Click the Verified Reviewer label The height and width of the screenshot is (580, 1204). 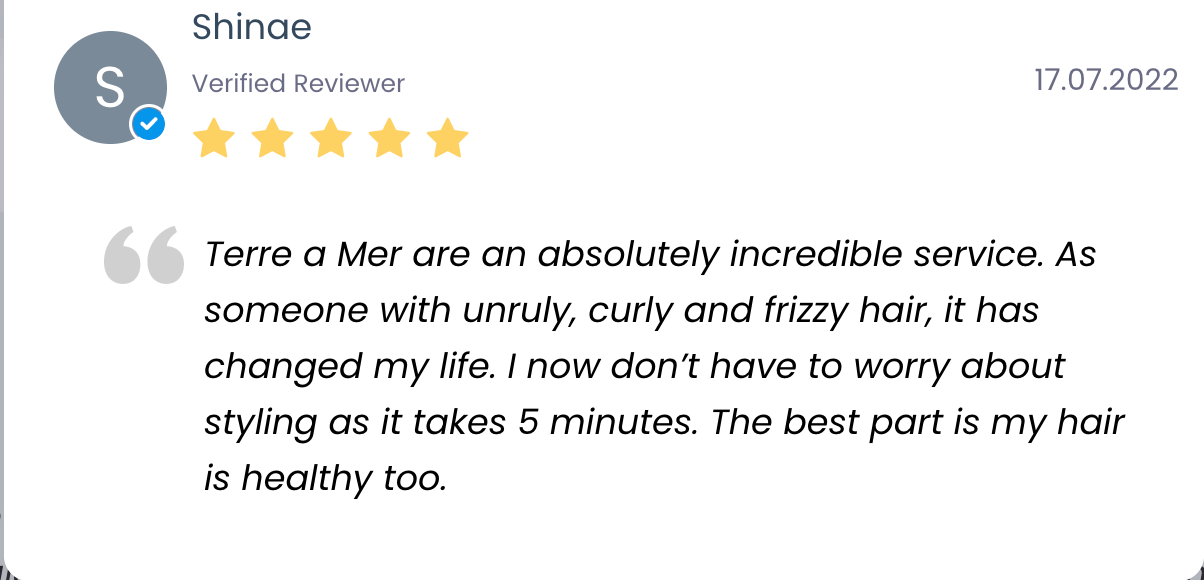click(298, 83)
